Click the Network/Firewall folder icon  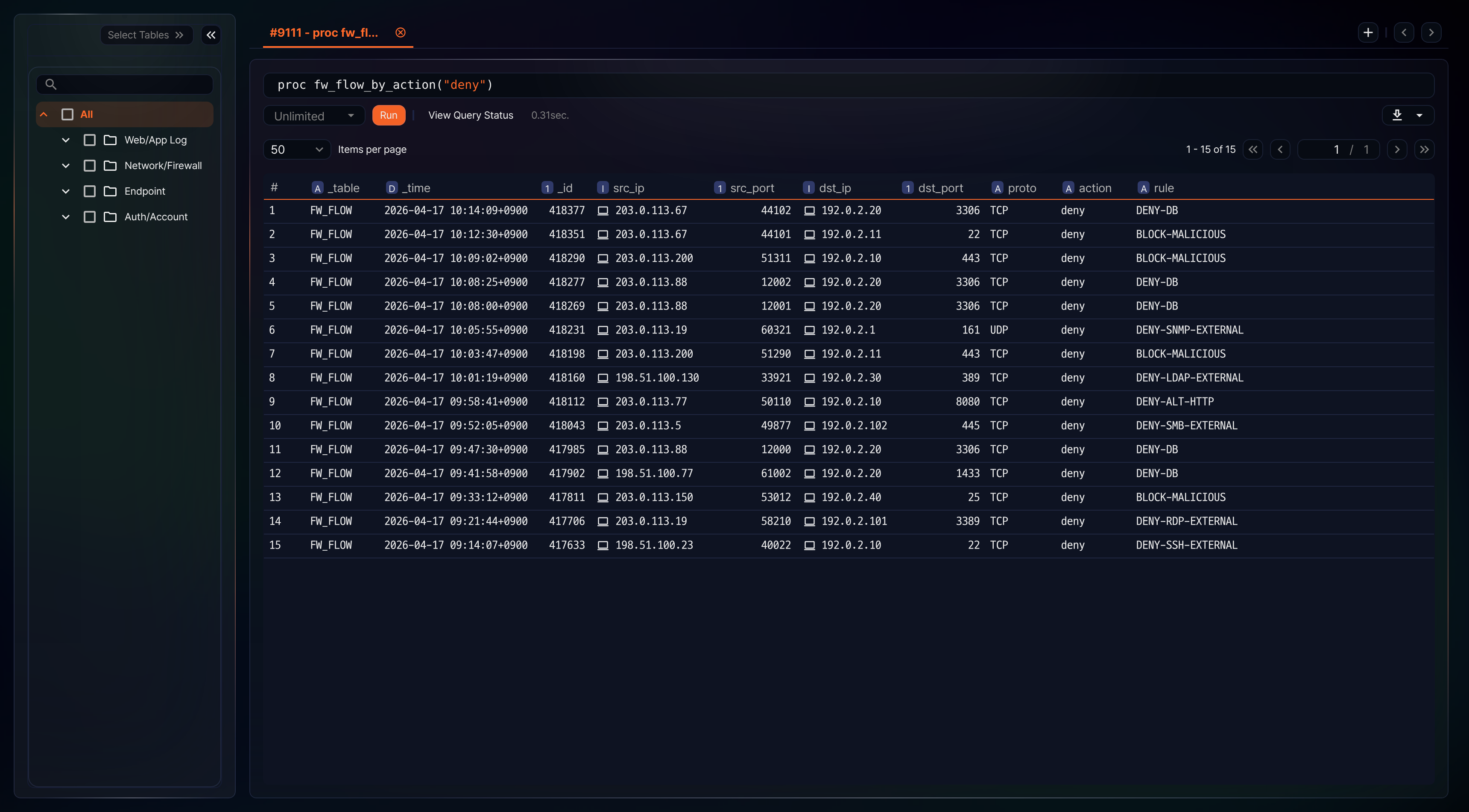[110, 165]
